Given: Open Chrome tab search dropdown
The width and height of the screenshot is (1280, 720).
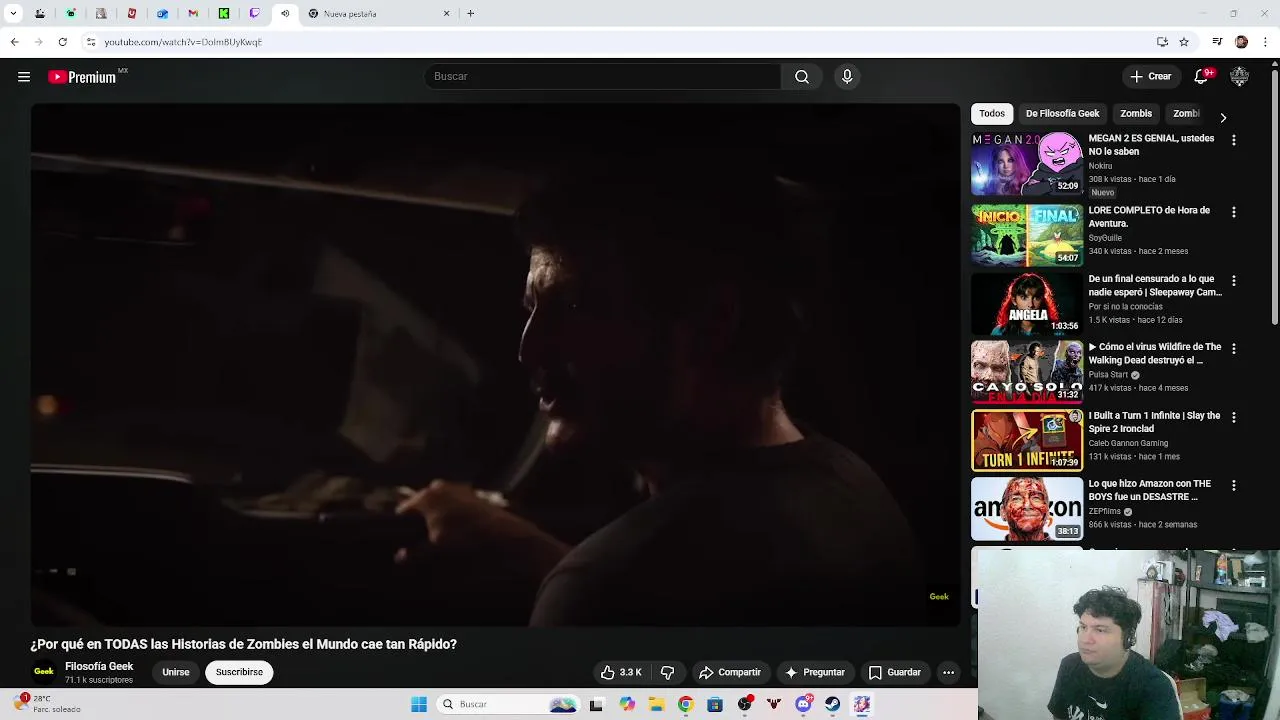Looking at the screenshot, I should pos(13,14).
